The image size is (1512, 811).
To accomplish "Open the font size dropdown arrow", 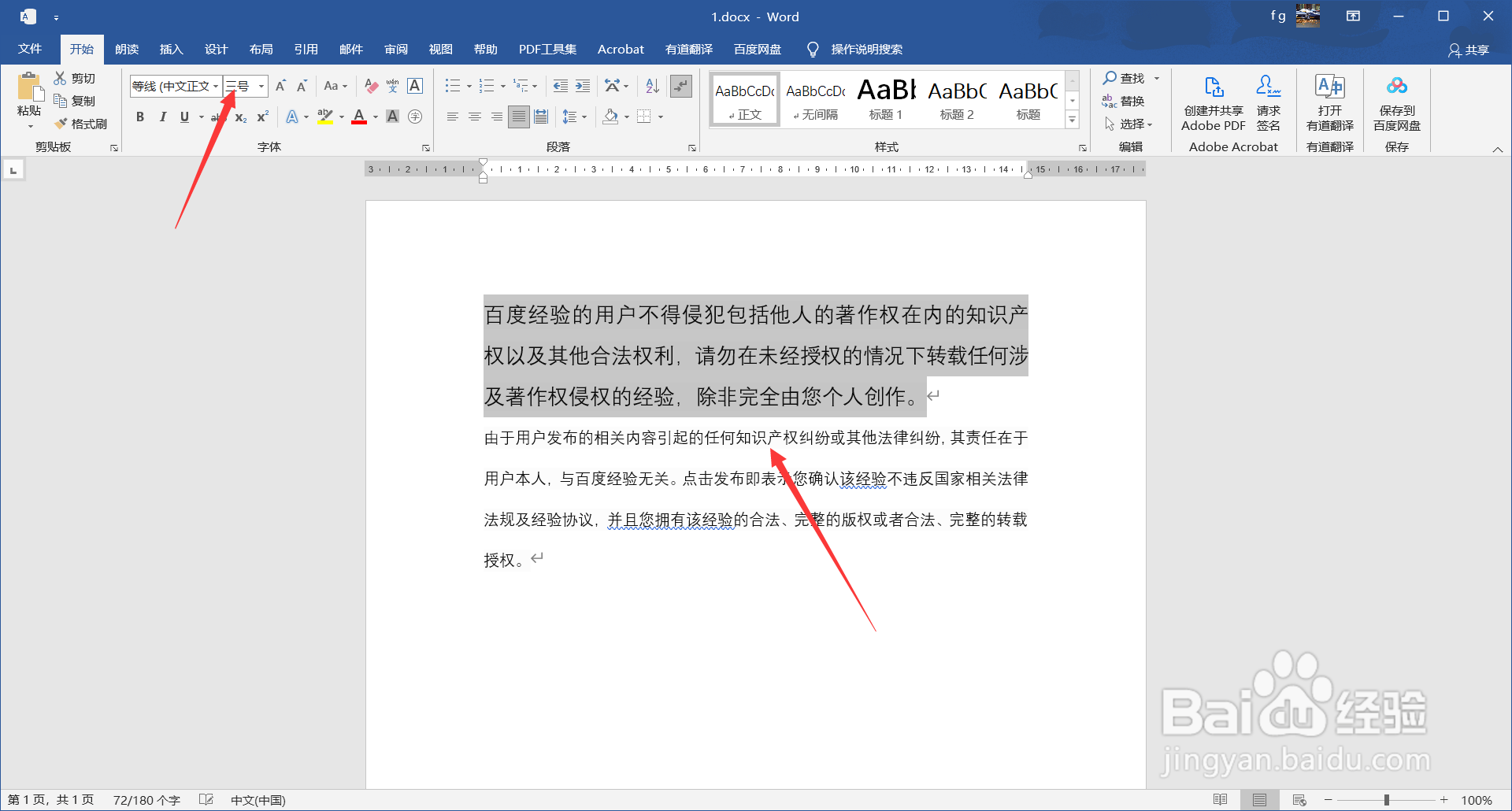I will click(261, 86).
